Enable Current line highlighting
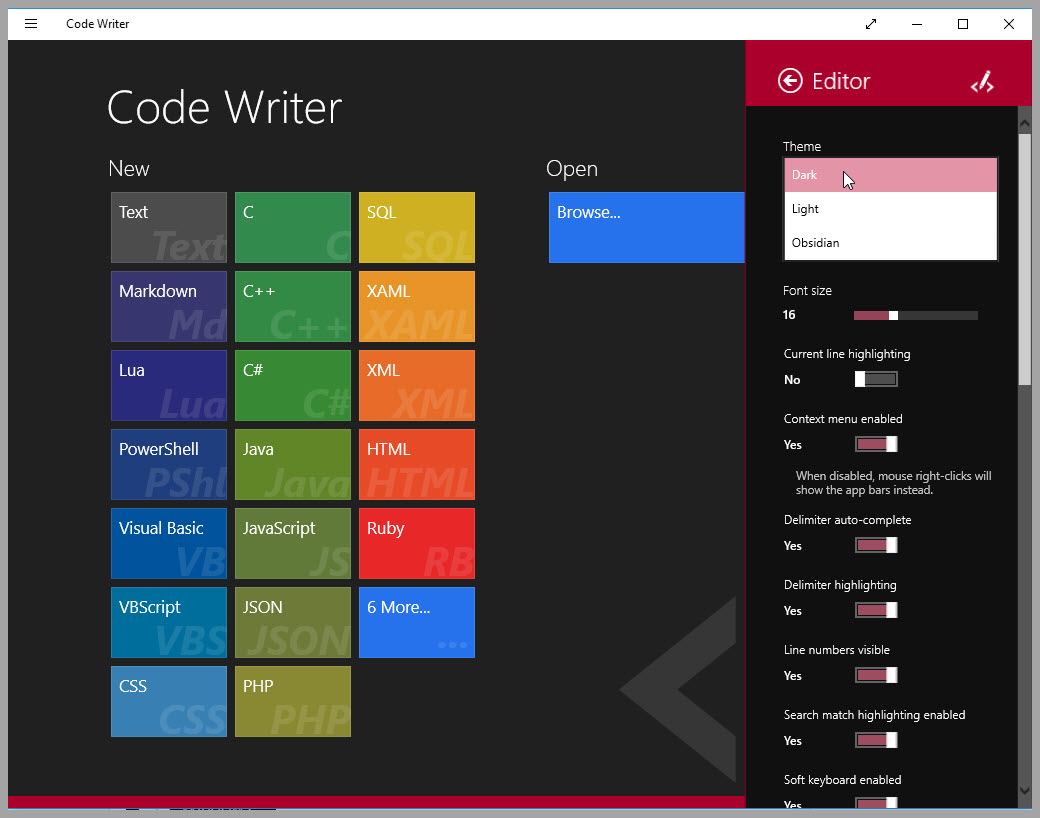The height and width of the screenshot is (818, 1040). [876, 379]
